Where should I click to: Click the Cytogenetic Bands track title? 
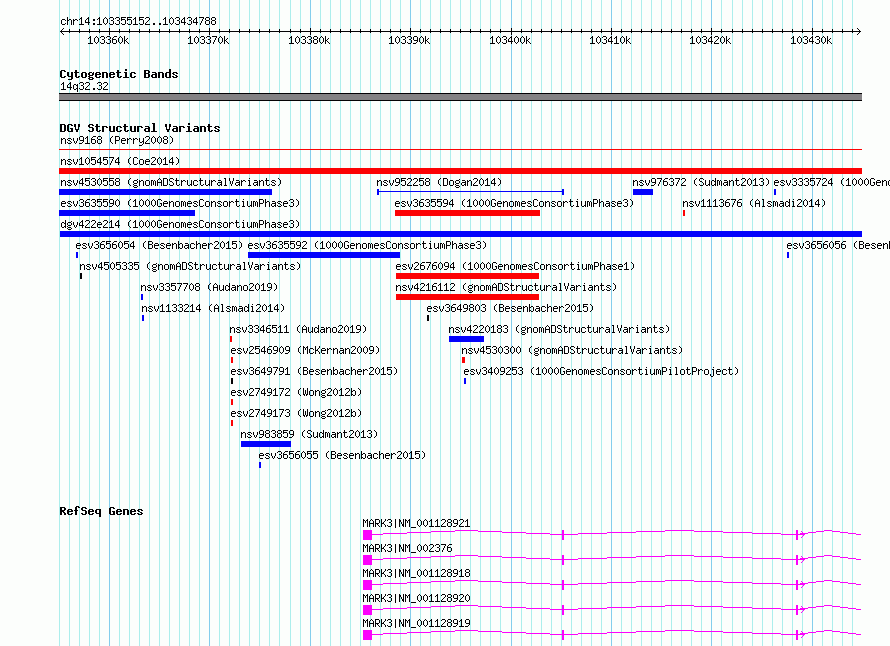click(x=119, y=74)
